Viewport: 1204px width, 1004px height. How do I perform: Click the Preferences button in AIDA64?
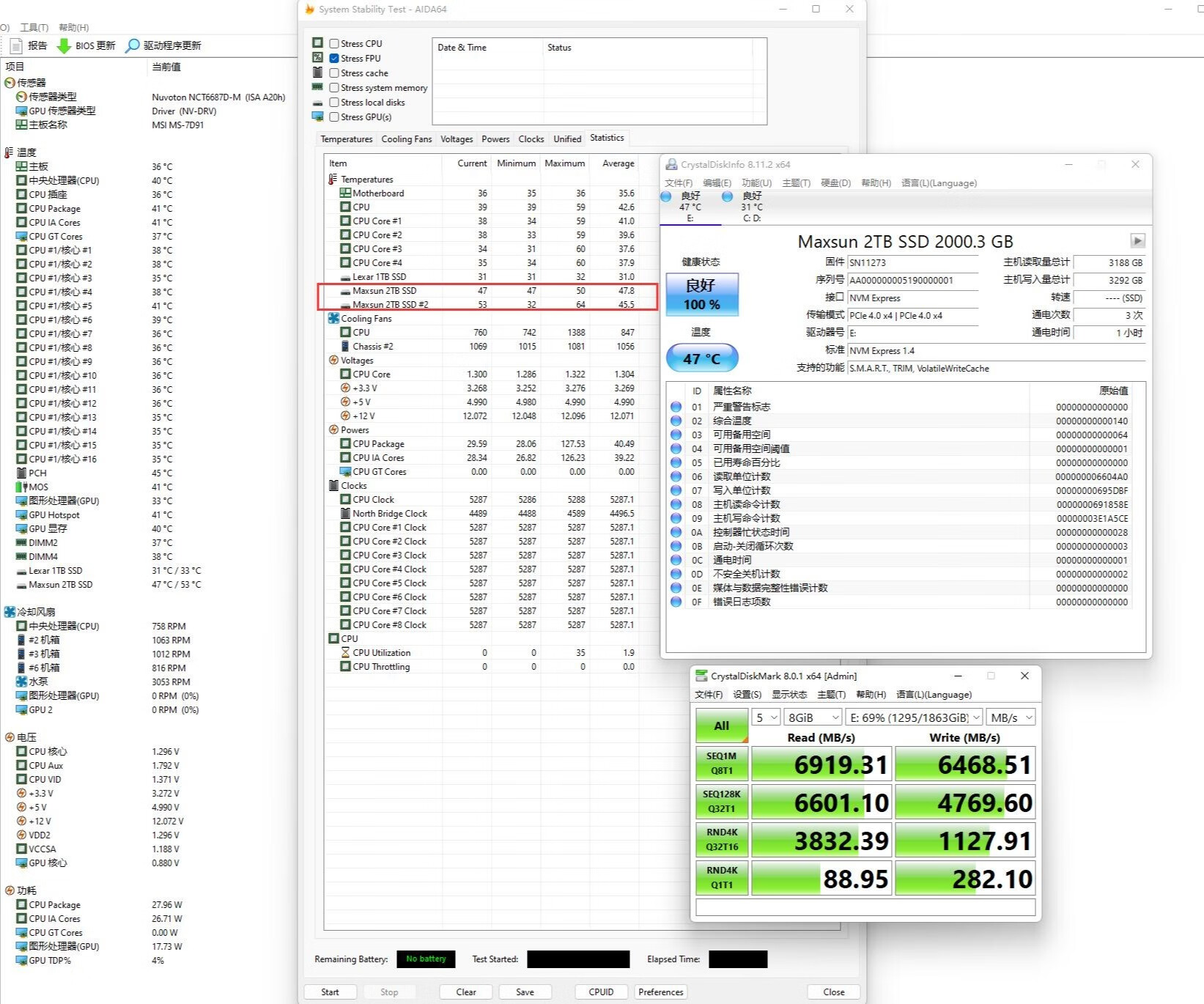click(660, 992)
